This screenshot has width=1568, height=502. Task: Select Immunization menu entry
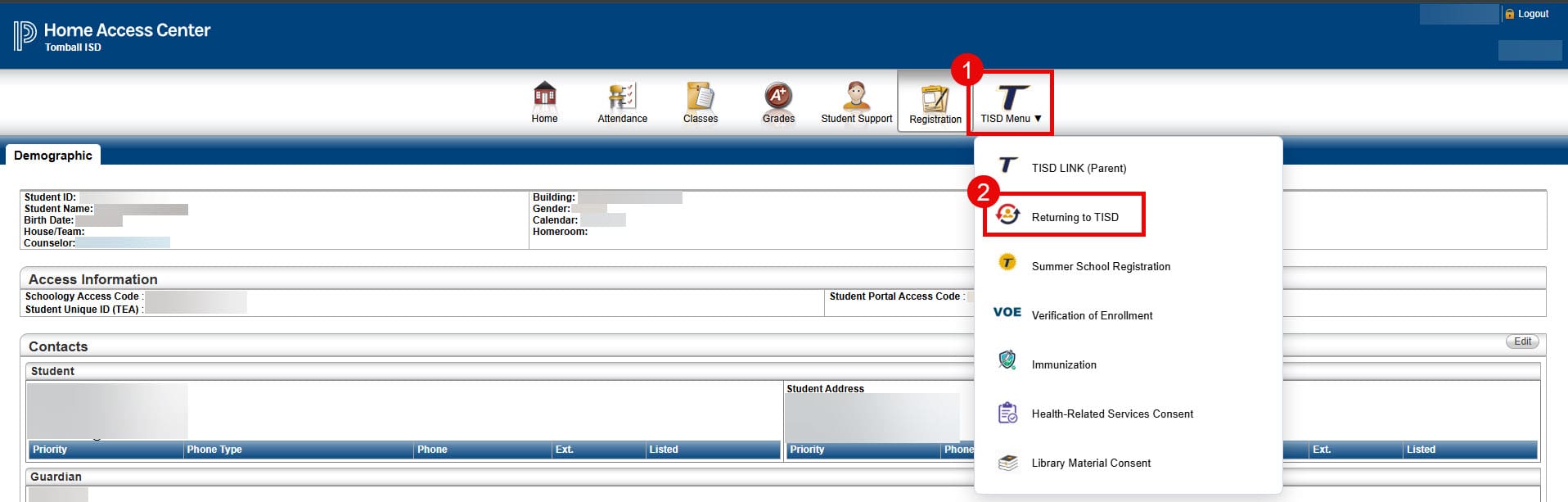pos(1064,364)
